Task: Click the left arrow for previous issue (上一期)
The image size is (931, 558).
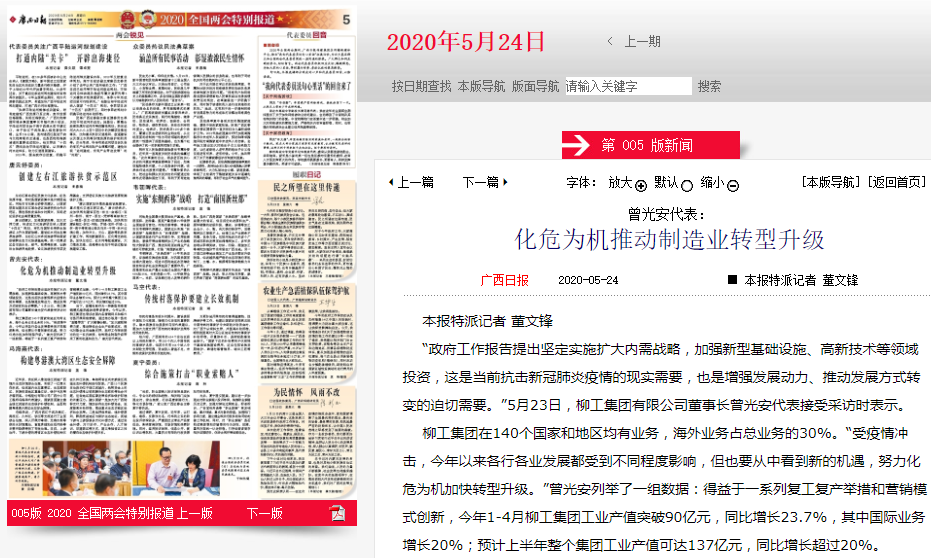Action: (610, 41)
